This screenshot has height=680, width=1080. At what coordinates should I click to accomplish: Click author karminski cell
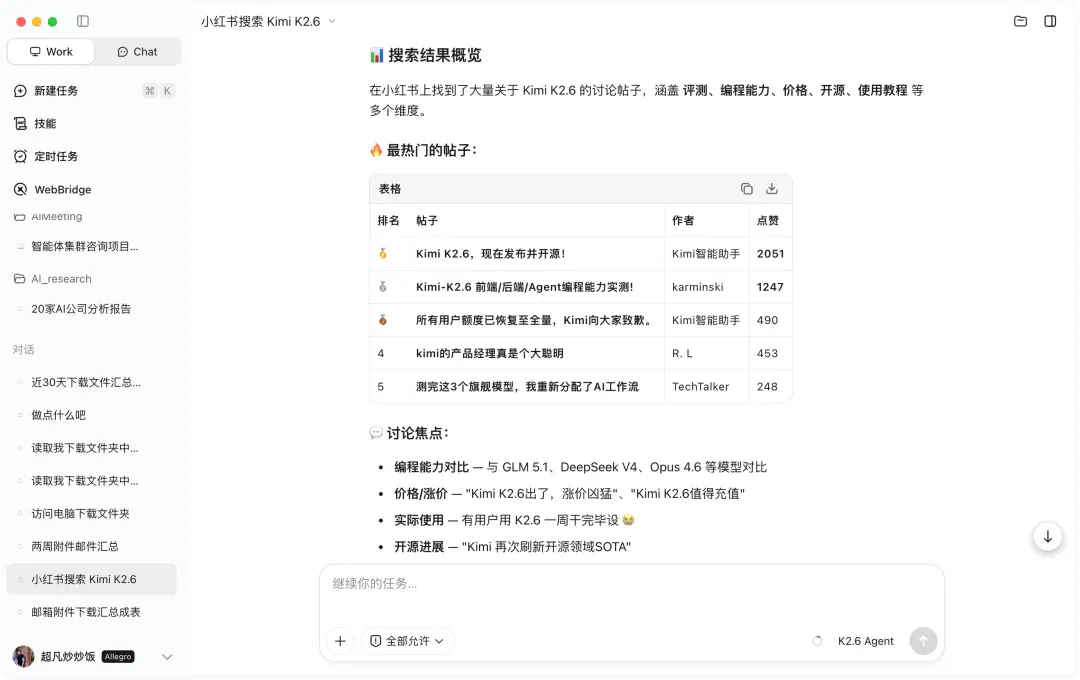pyautogui.click(x=698, y=287)
